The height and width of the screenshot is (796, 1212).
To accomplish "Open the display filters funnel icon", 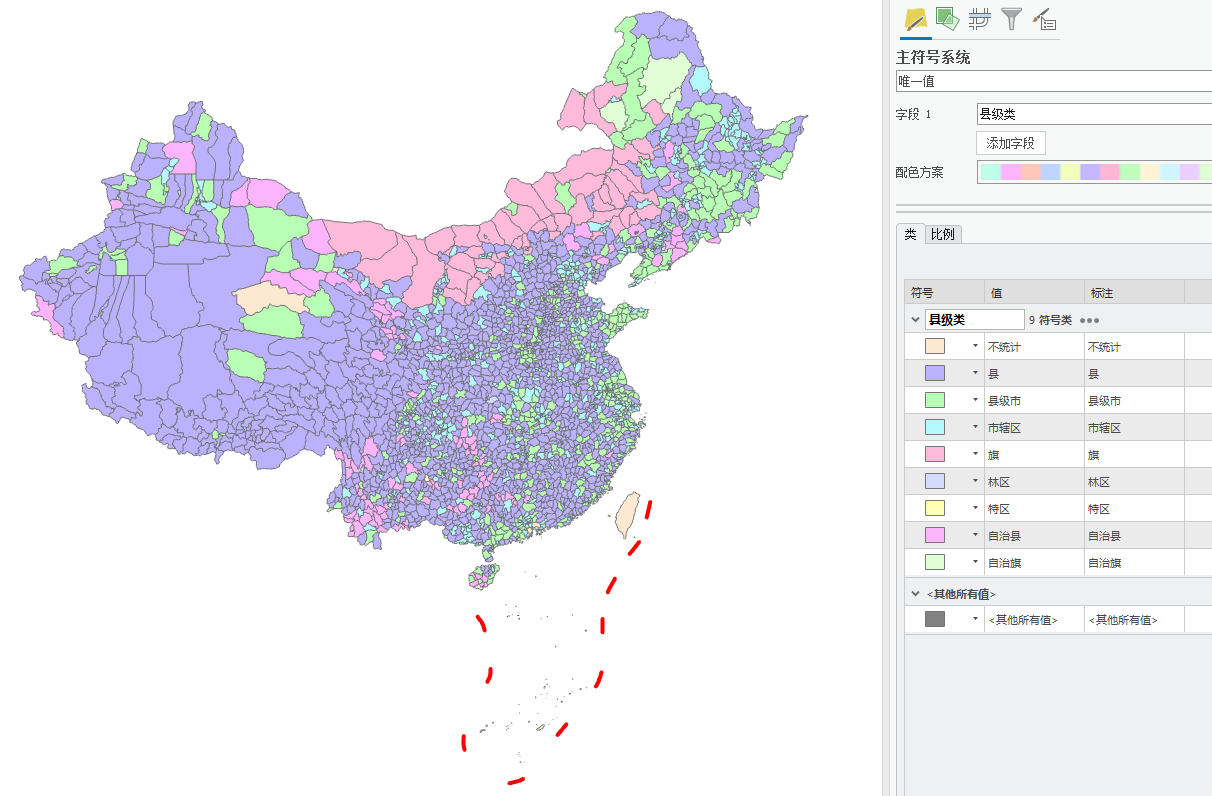I will click(x=1012, y=18).
